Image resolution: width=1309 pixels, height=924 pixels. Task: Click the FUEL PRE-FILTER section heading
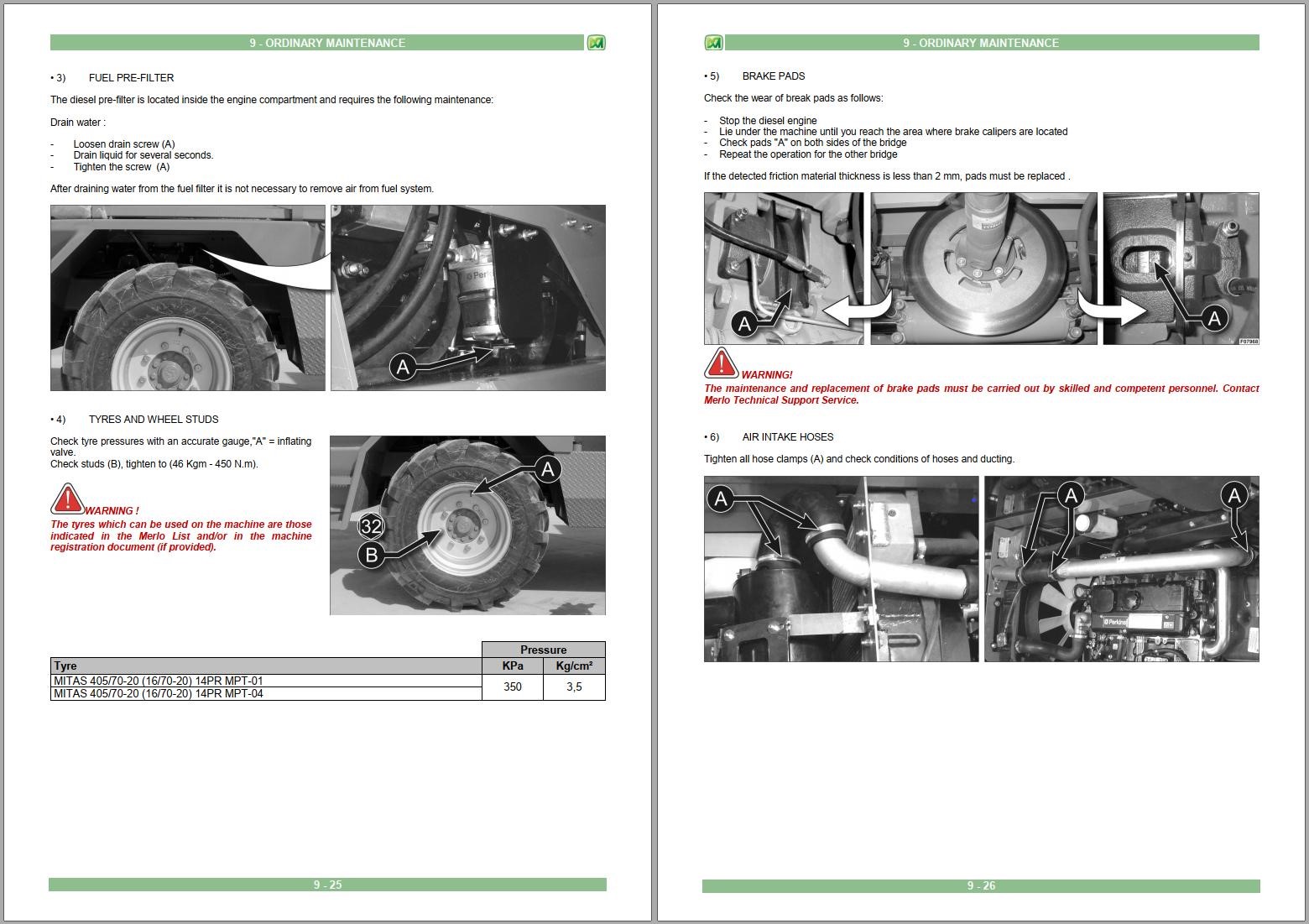[131, 78]
